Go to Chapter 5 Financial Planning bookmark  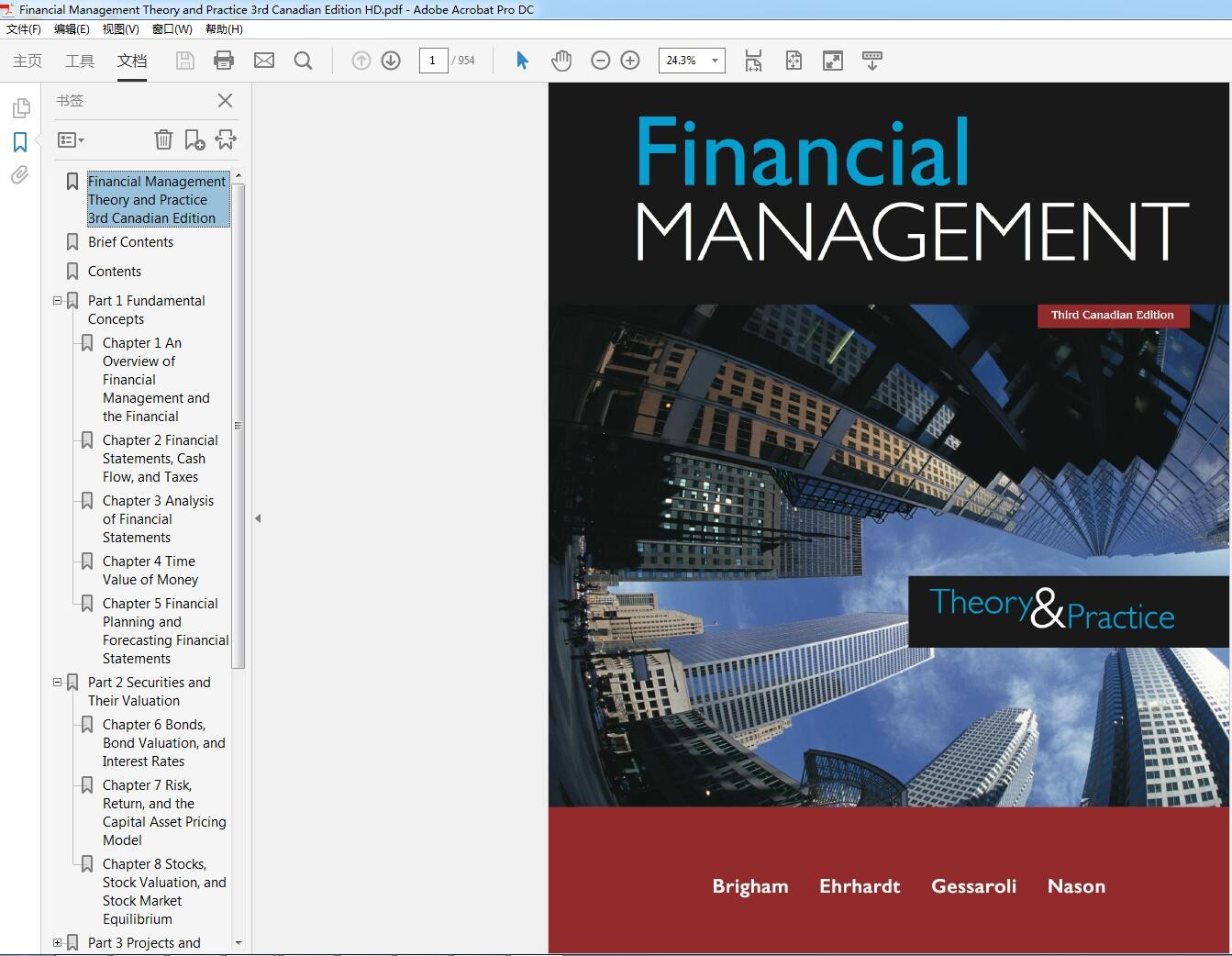click(x=165, y=630)
